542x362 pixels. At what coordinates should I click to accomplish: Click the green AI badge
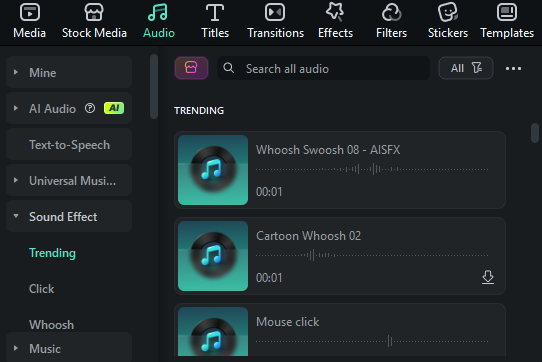point(114,108)
